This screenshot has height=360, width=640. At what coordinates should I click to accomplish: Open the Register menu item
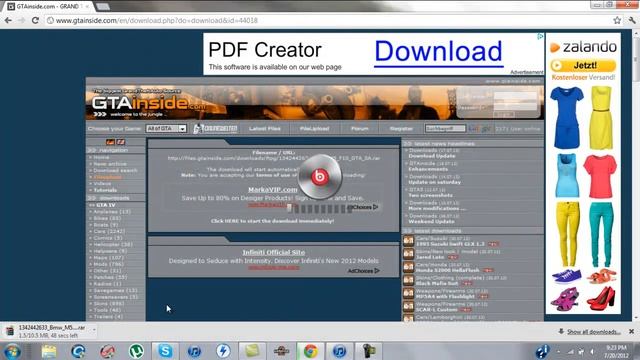(401, 129)
